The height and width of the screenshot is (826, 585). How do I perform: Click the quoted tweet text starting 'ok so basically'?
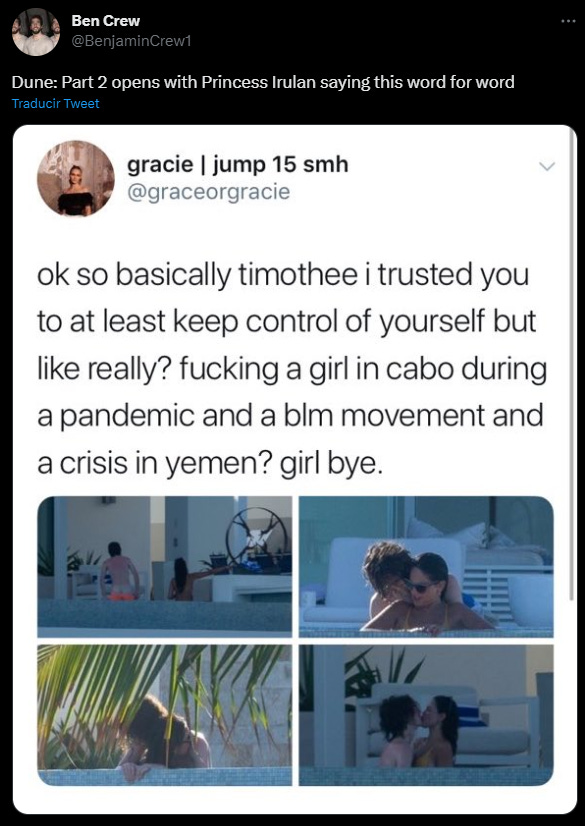pos(292,369)
